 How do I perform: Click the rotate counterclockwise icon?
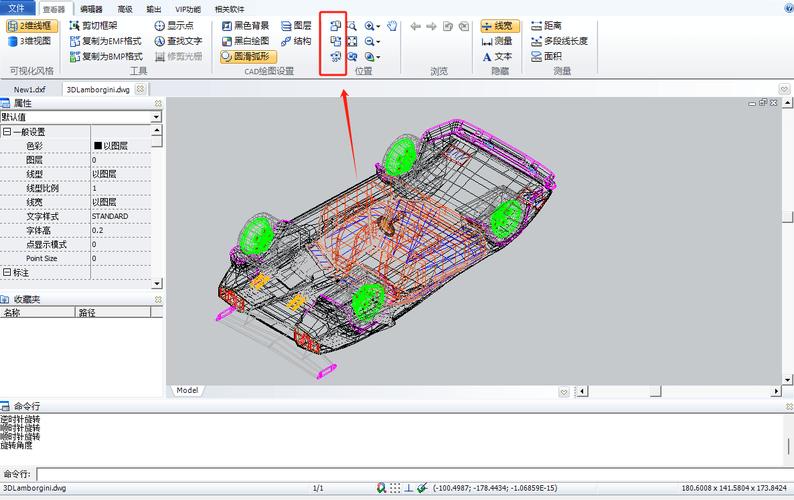point(335,25)
